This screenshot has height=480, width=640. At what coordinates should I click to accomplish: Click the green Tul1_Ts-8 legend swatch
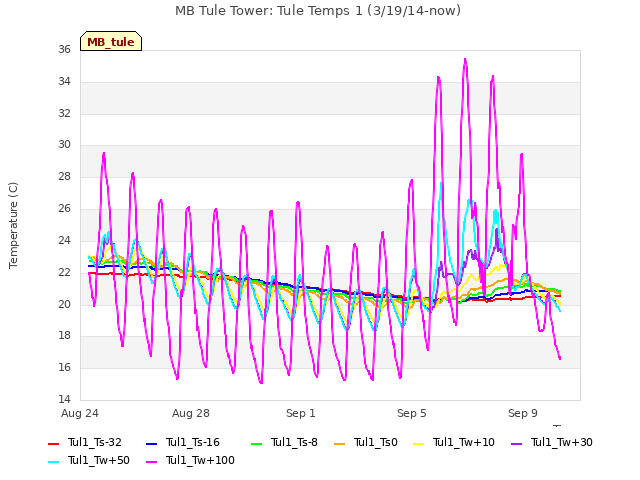click(256, 443)
